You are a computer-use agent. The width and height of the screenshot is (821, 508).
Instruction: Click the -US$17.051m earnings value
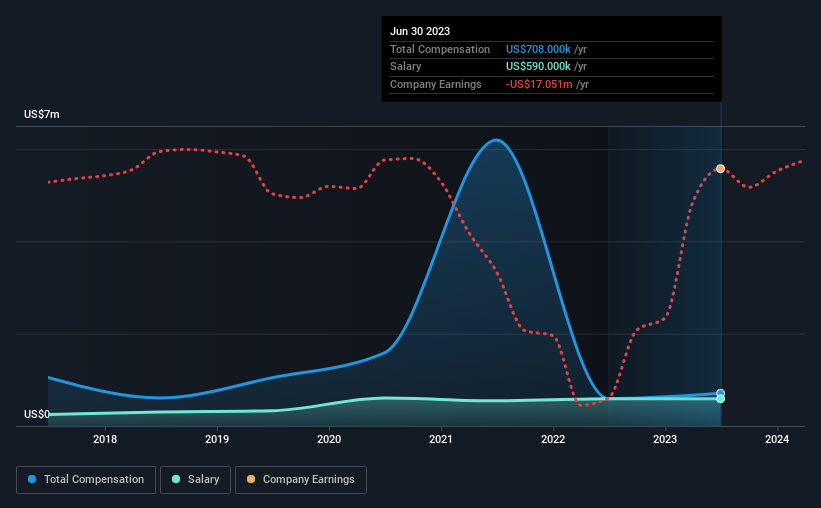click(539, 84)
